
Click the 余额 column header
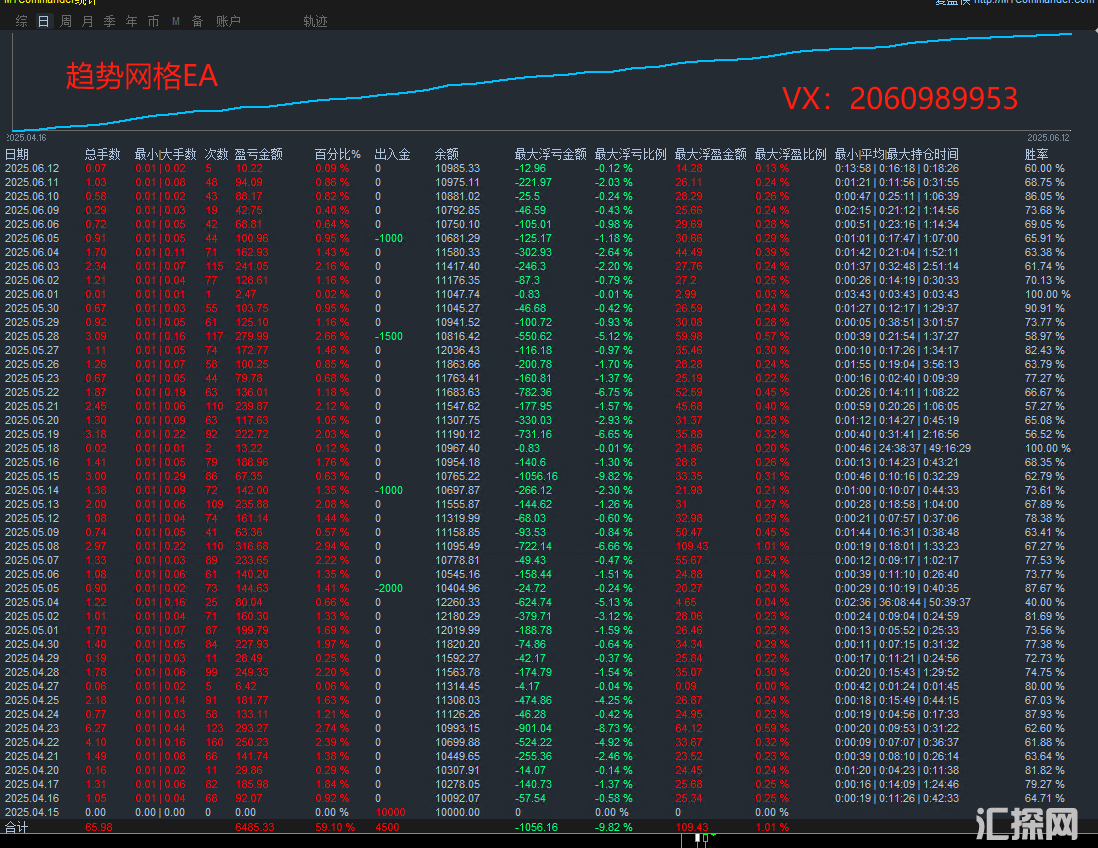click(447, 154)
